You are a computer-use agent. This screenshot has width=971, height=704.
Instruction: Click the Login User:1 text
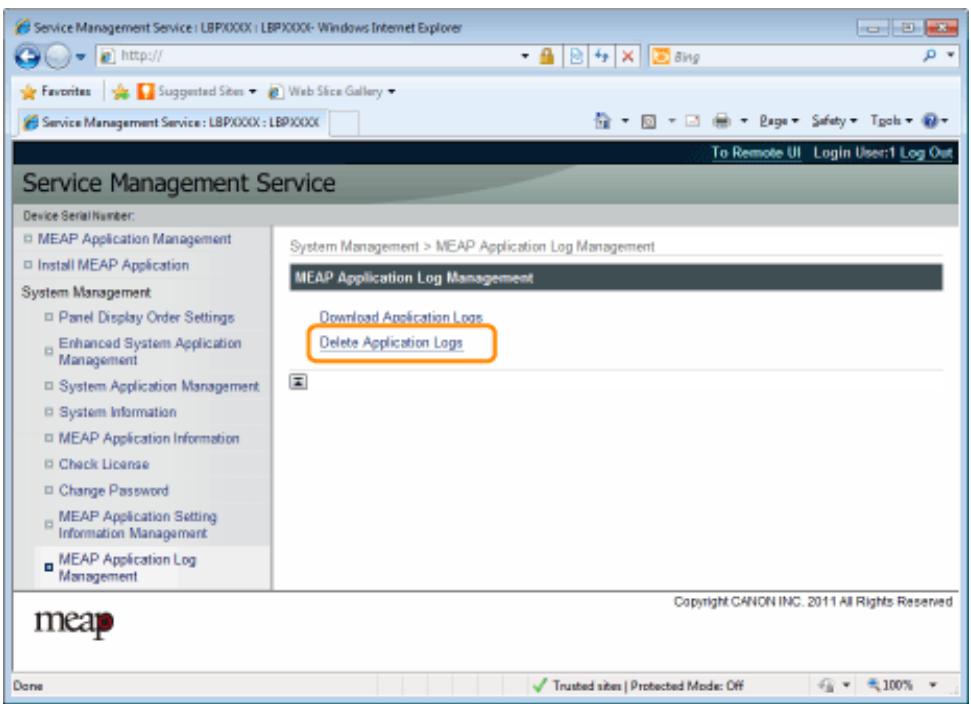(x=854, y=153)
